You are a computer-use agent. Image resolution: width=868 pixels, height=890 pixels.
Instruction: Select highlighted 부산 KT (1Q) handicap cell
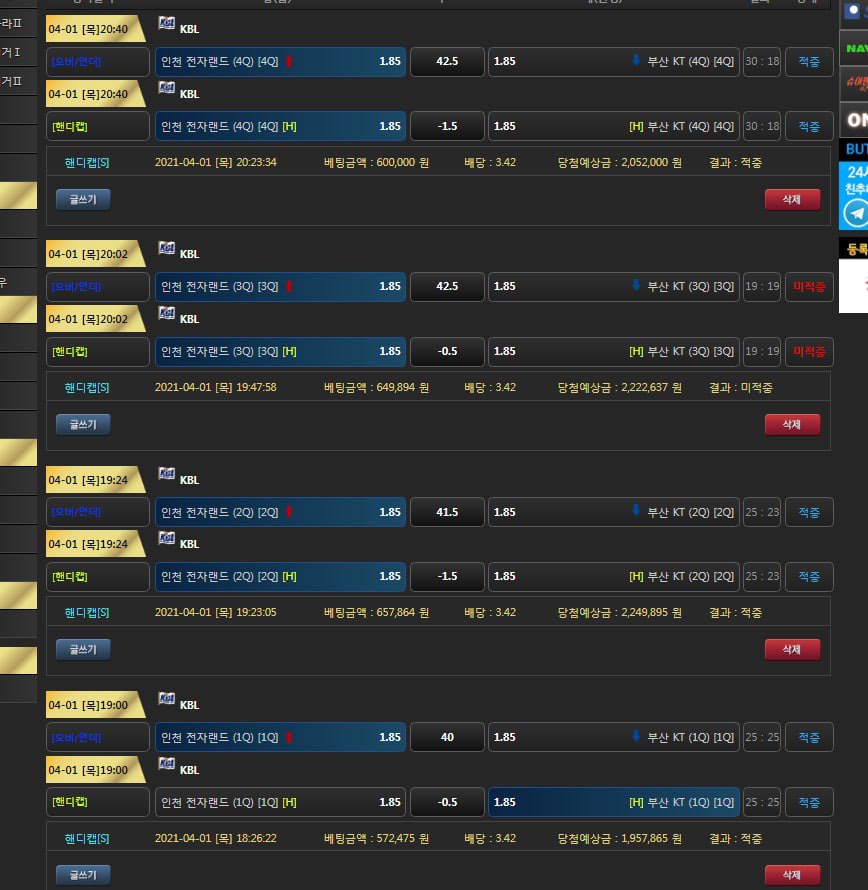click(614, 802)
